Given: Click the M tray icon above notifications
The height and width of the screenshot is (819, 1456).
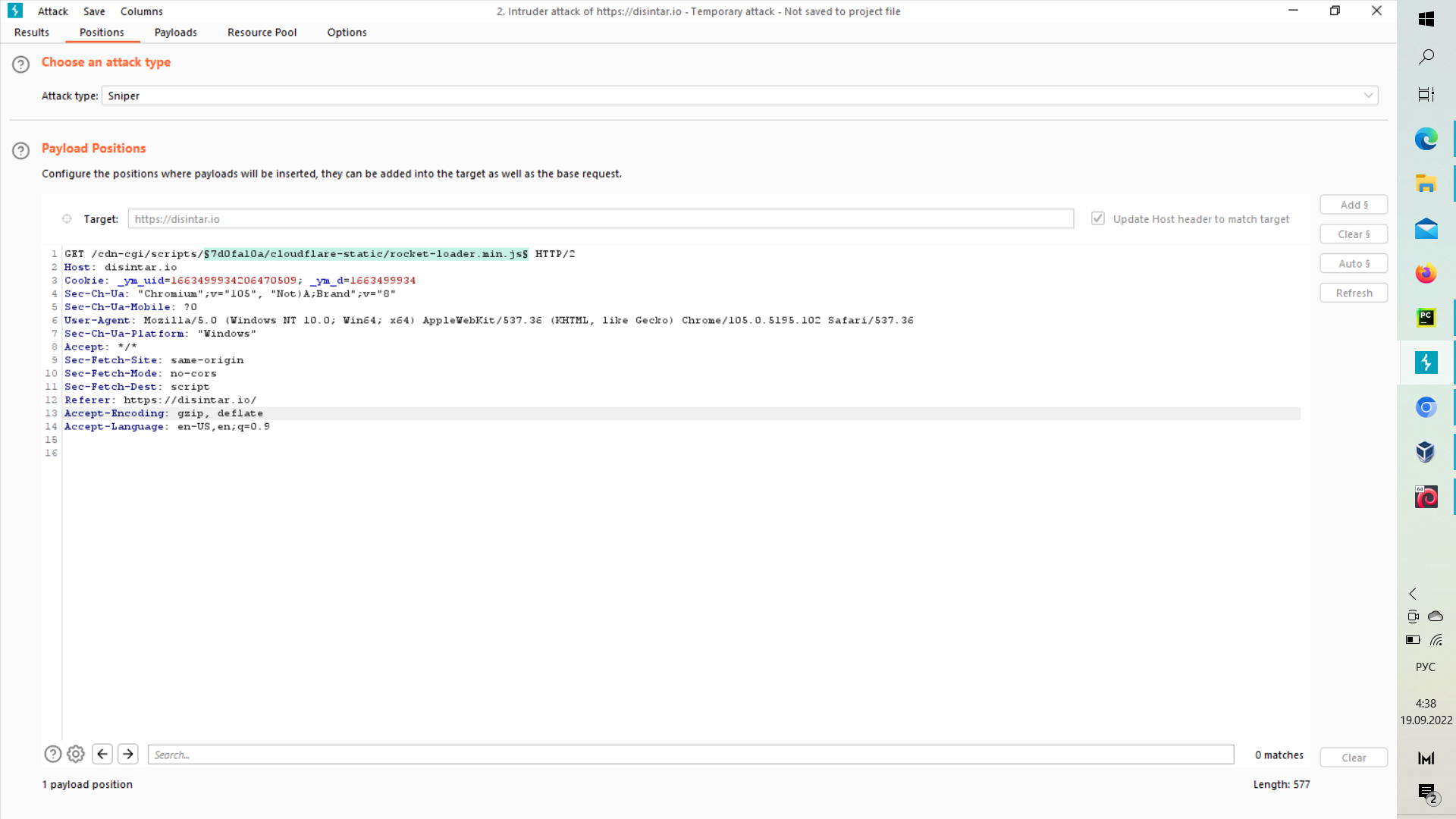Looking at the screenshot, I should tap(1426, 758).
